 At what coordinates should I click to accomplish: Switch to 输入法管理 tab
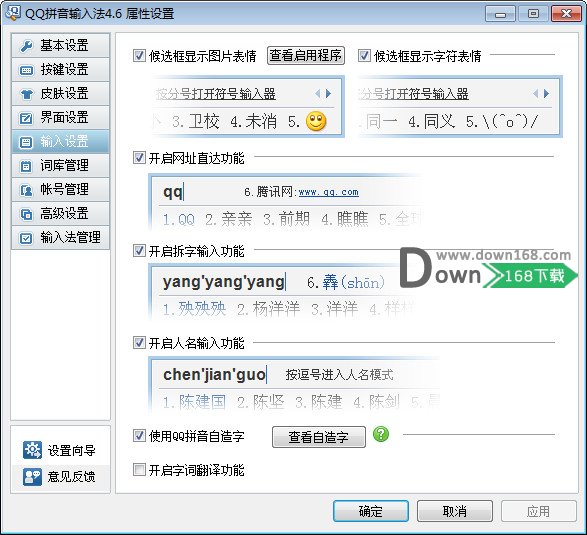[60, 238]
